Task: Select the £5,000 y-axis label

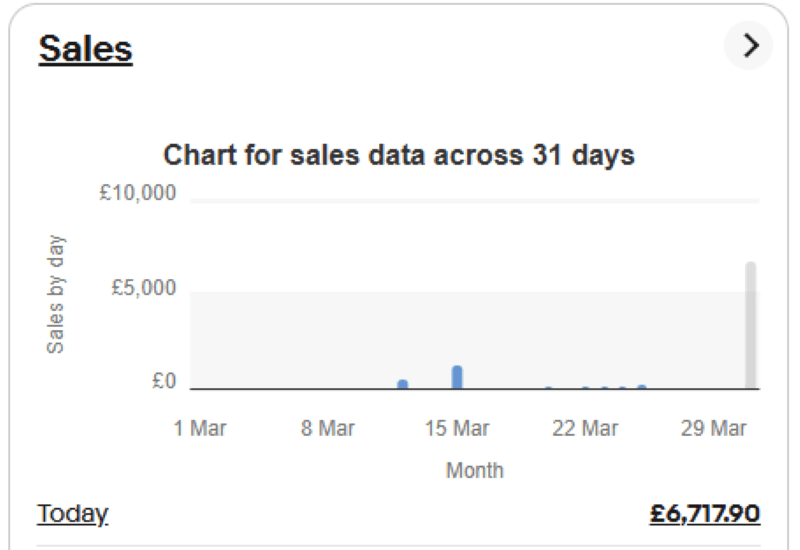Action: click(143, 288)
